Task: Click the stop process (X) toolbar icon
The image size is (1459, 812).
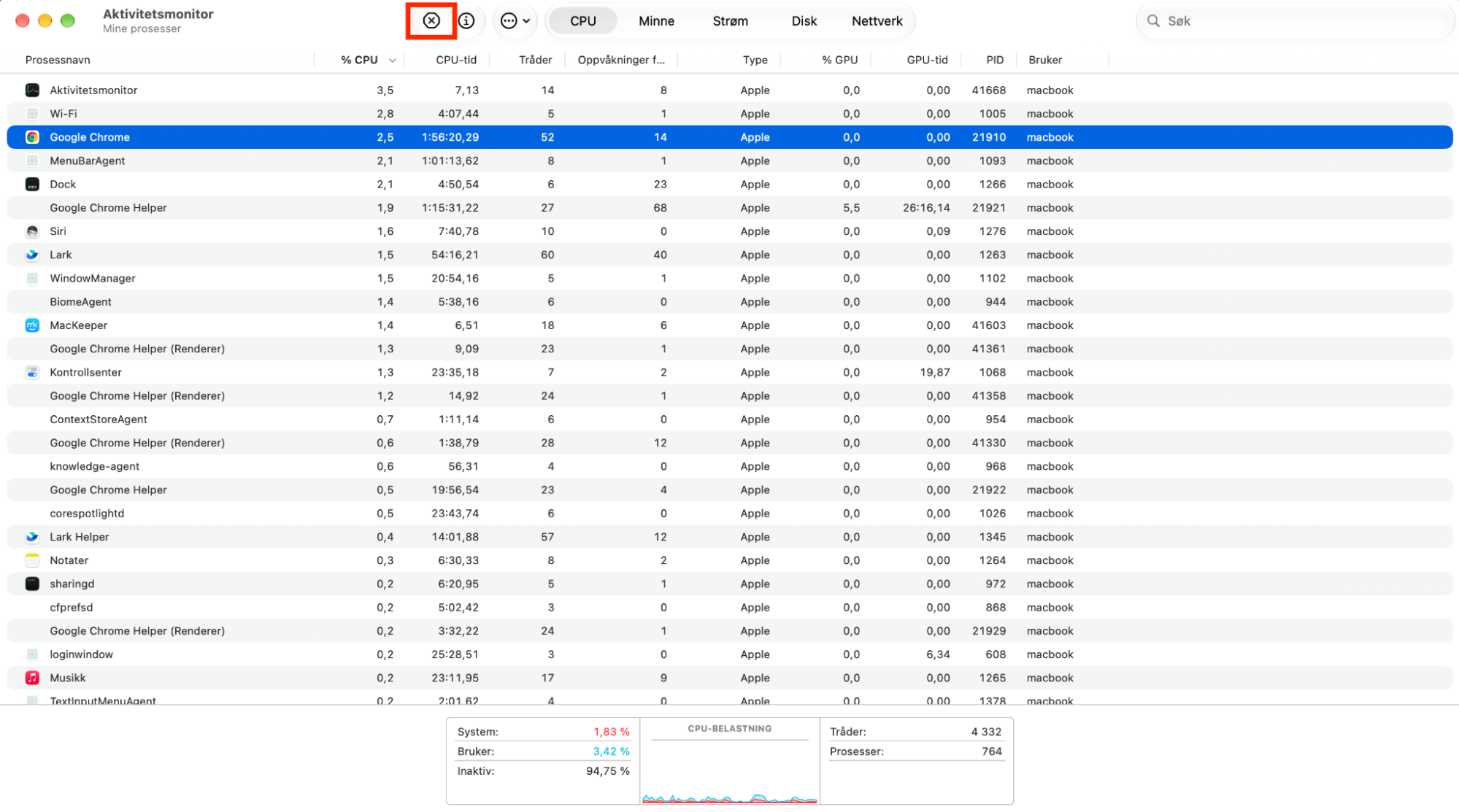Action: pos(431,20)
